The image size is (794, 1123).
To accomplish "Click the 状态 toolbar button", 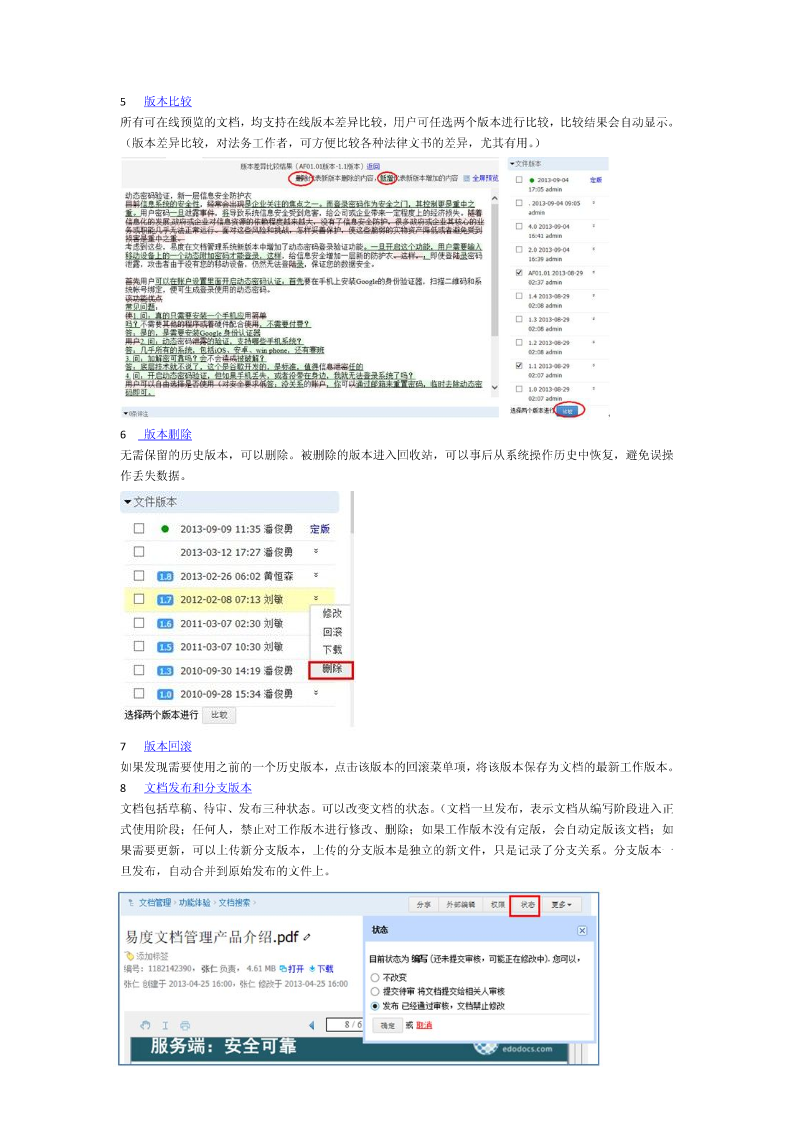I will pos(527,905).
